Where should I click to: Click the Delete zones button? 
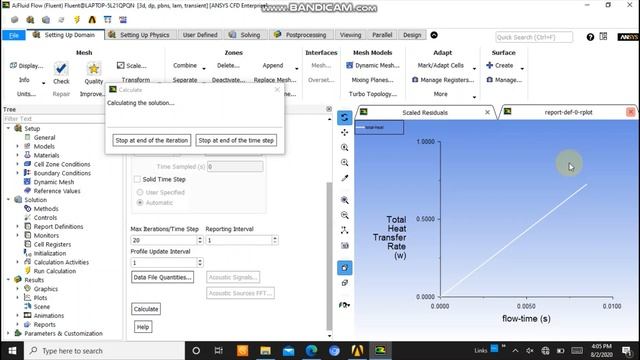[x=228, y=65]
